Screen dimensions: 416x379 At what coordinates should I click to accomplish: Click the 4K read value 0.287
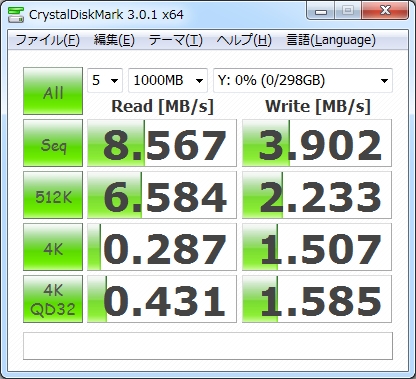pos(162,247)
